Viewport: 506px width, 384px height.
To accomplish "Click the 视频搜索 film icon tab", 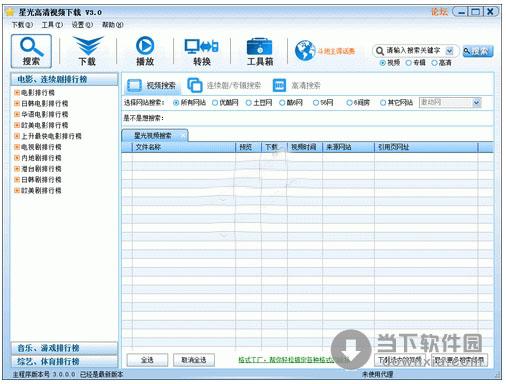I will click(134, 85).
